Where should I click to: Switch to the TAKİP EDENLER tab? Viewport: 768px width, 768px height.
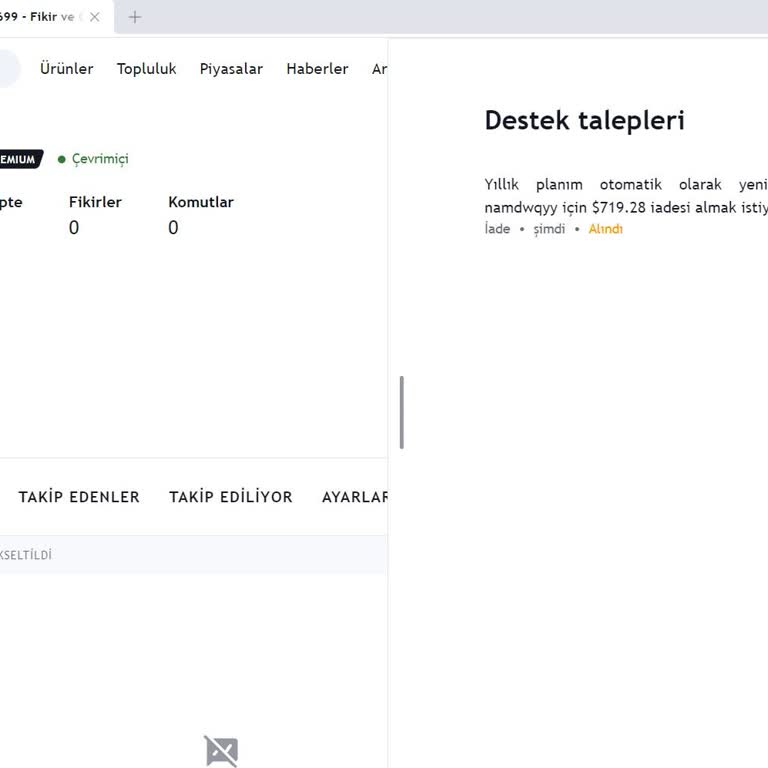(x=79, y=497)
